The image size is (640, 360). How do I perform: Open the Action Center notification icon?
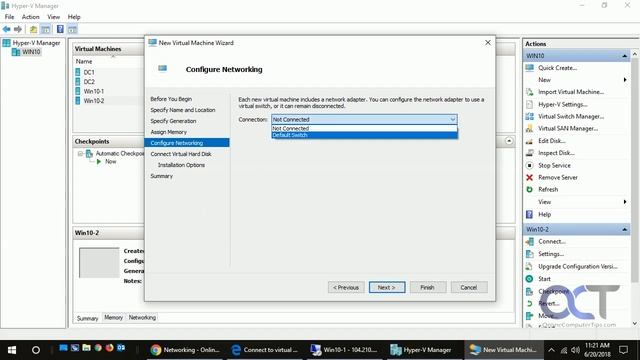[x=623, y=350]
